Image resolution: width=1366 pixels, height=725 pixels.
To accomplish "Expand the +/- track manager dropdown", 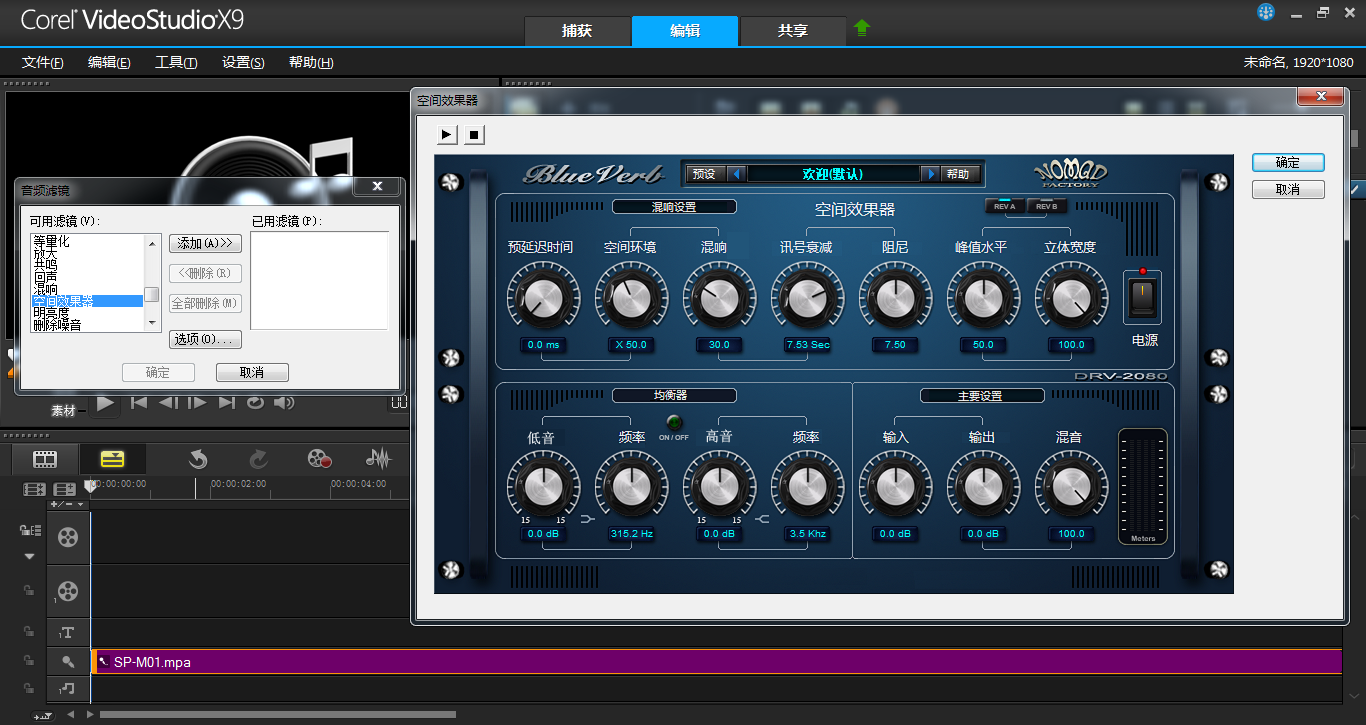I will point(68,505).
